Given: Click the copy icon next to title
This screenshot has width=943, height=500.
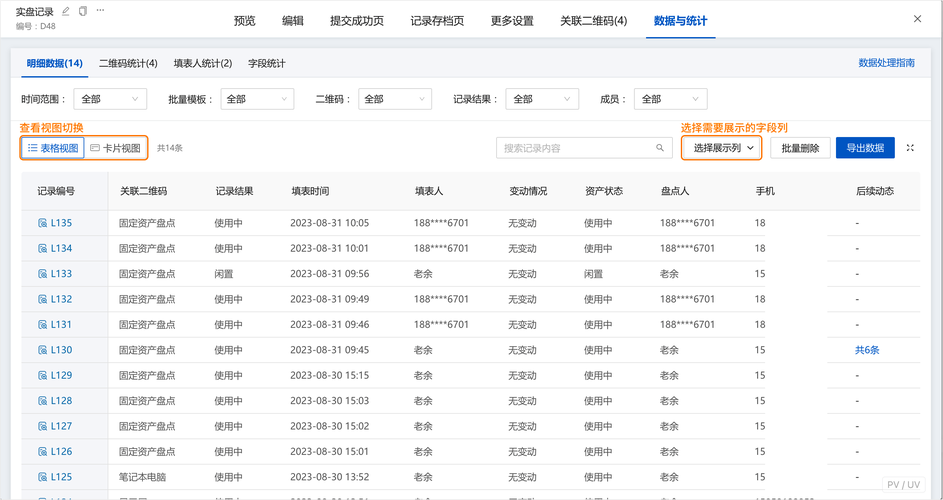Looking at the screenshot, I should (83, 11).
